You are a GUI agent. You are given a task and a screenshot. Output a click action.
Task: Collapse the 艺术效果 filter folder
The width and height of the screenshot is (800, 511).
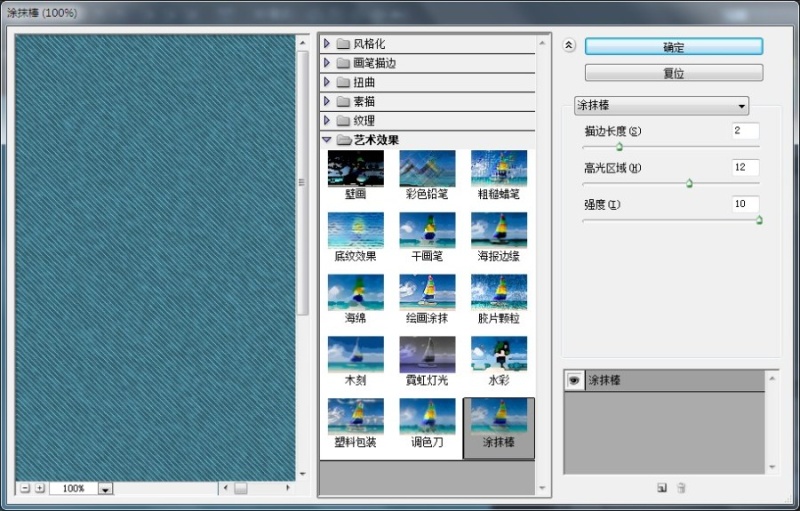tap(327, 140)
